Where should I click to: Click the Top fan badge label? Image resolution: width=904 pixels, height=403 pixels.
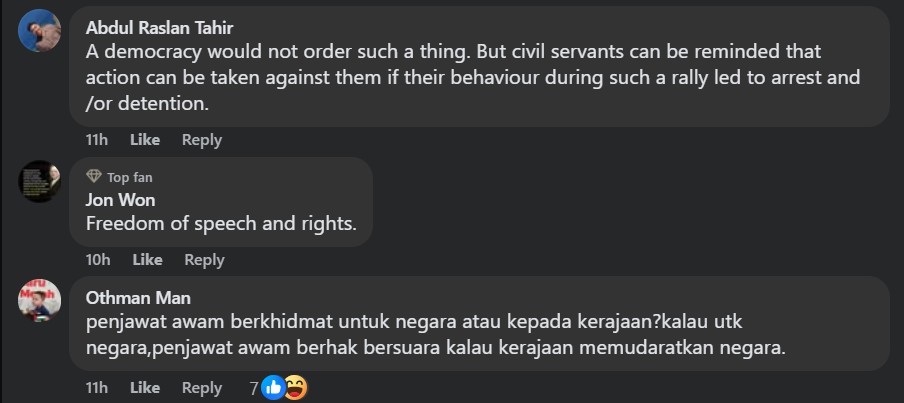point(130,177)
